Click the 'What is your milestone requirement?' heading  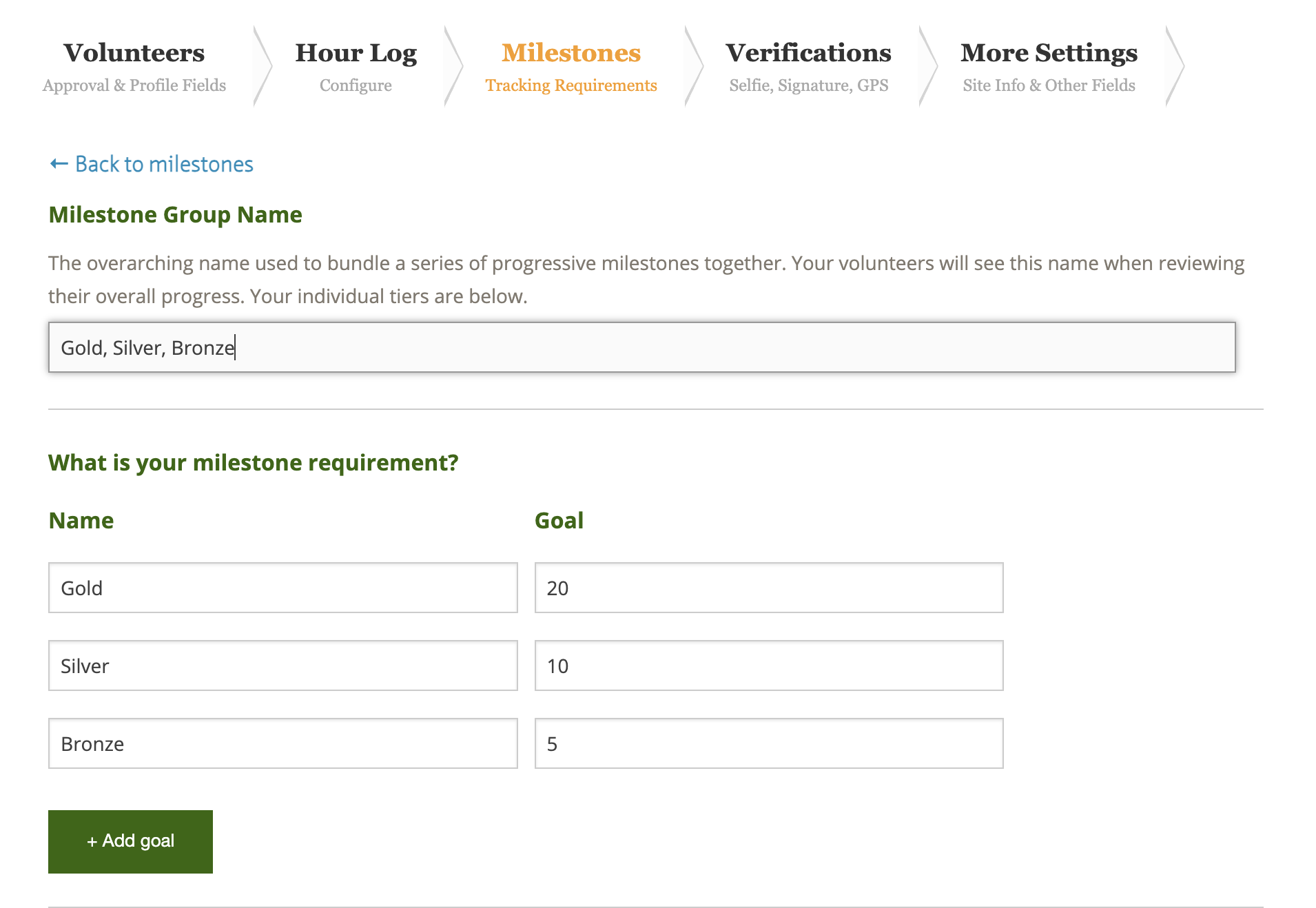254,463
